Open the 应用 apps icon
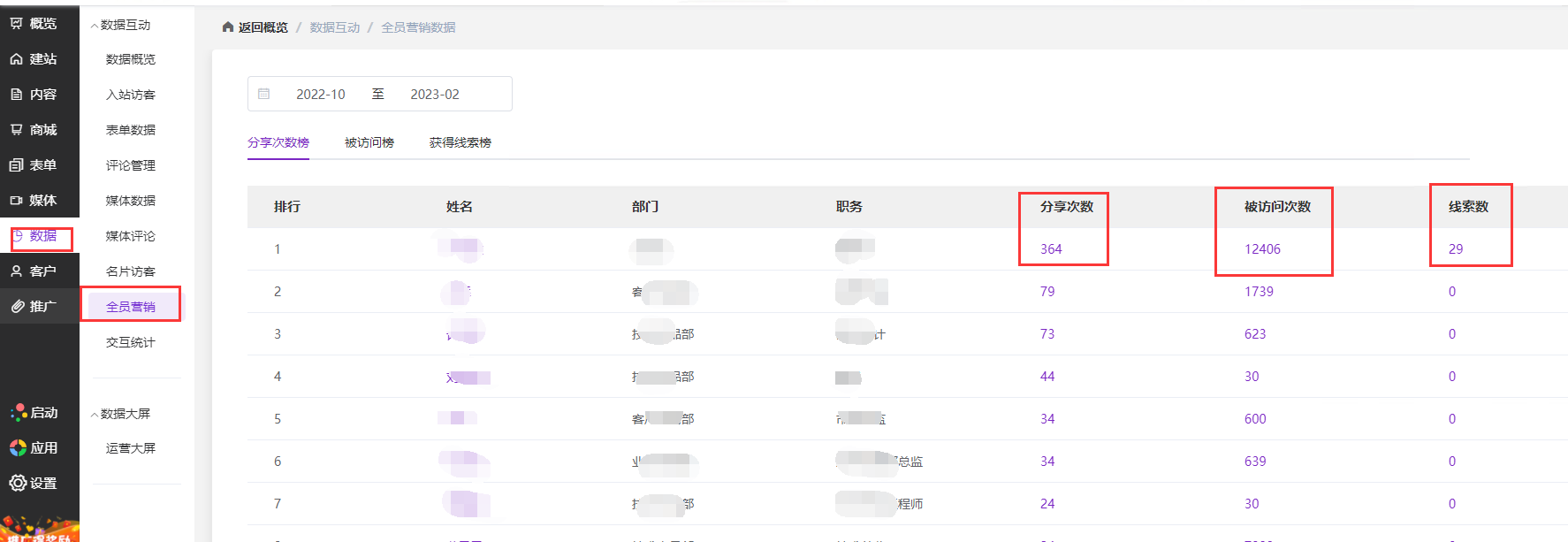This screenshot has width=1568, height=542. [18, 447]
